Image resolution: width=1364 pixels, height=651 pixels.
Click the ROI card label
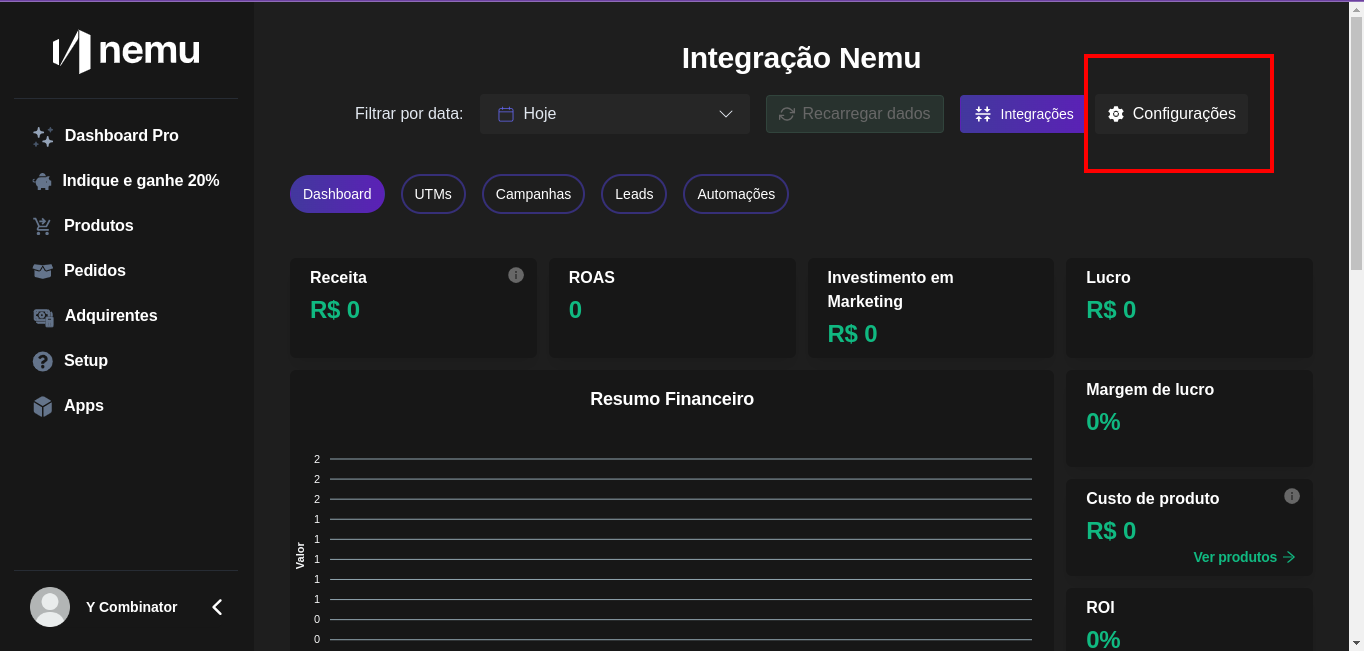pos(1100,607)
